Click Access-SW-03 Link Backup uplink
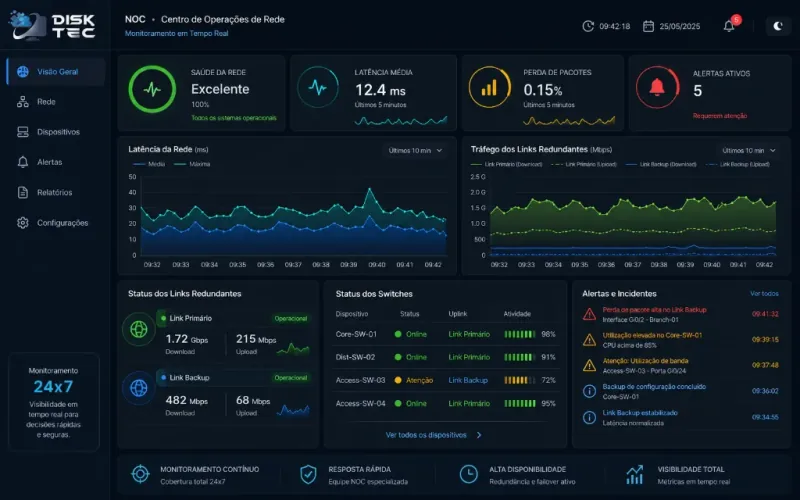This screenshot has width=800, height=500. pos(468,380)
